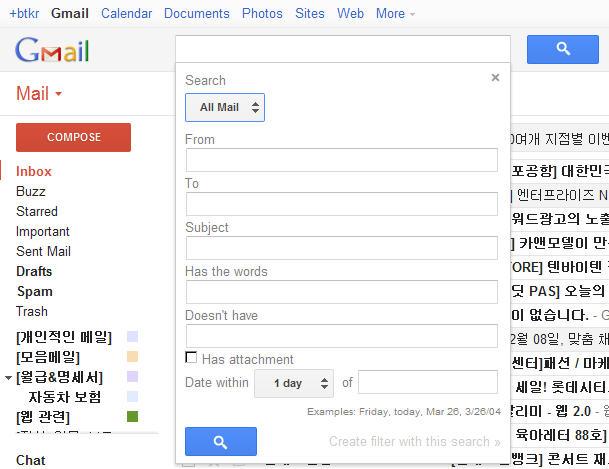The width and height of the screenshot is (609, 469).
Task: Select Gmail in the top navigation
Action: (x=70, y=14)
